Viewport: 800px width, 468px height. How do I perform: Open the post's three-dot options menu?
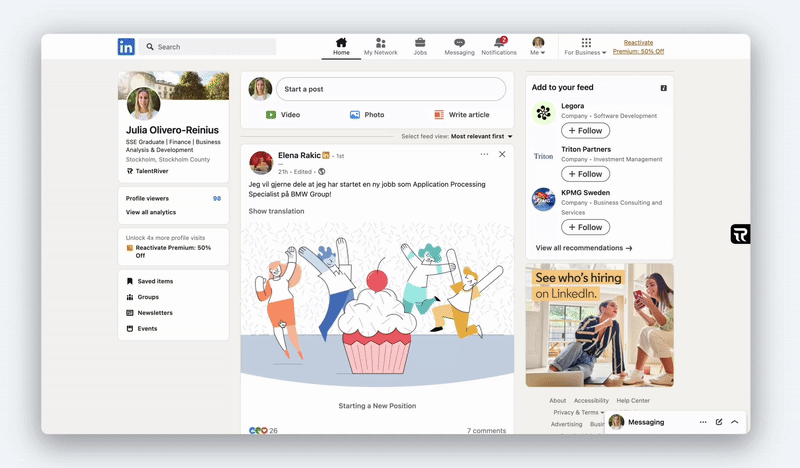[x=484, y=154]
